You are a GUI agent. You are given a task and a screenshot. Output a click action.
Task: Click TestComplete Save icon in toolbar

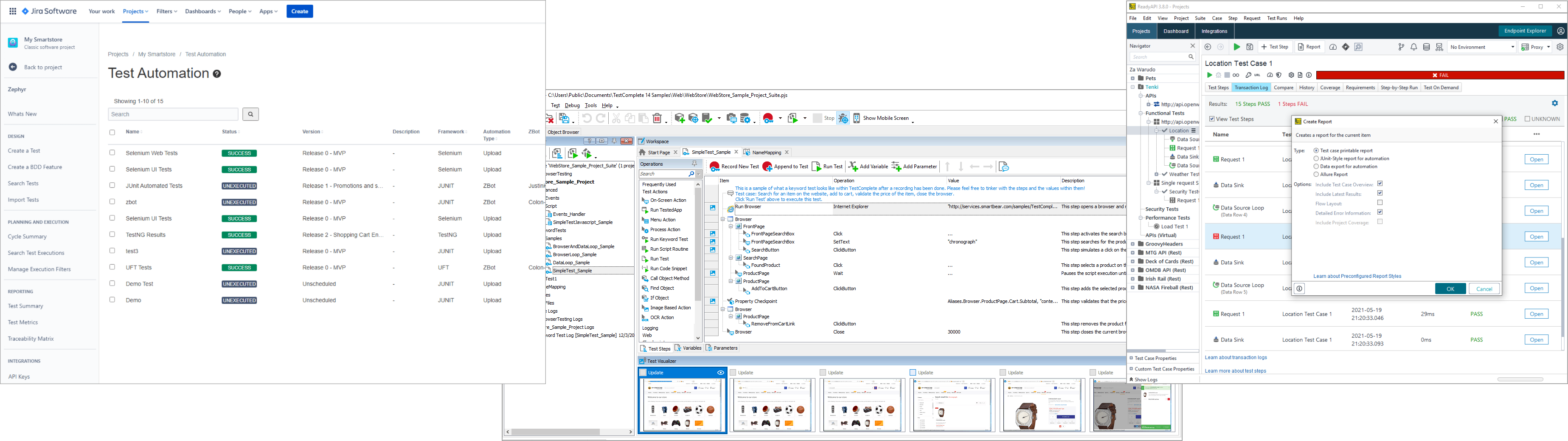click(x=564, y=118)
